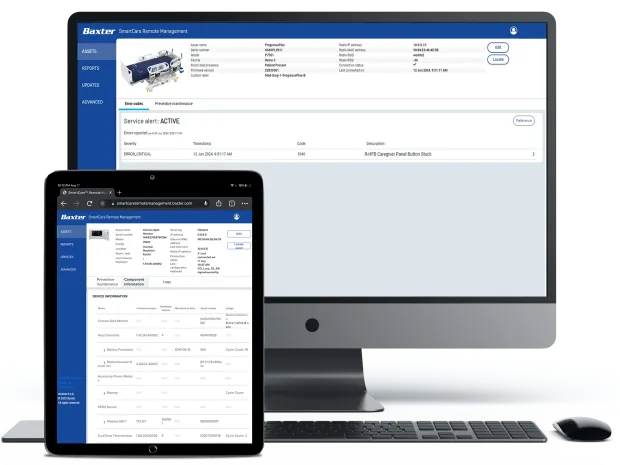Open a new tab with the plus icon on the tablet
Screen dimensions: 620x465
119,193
